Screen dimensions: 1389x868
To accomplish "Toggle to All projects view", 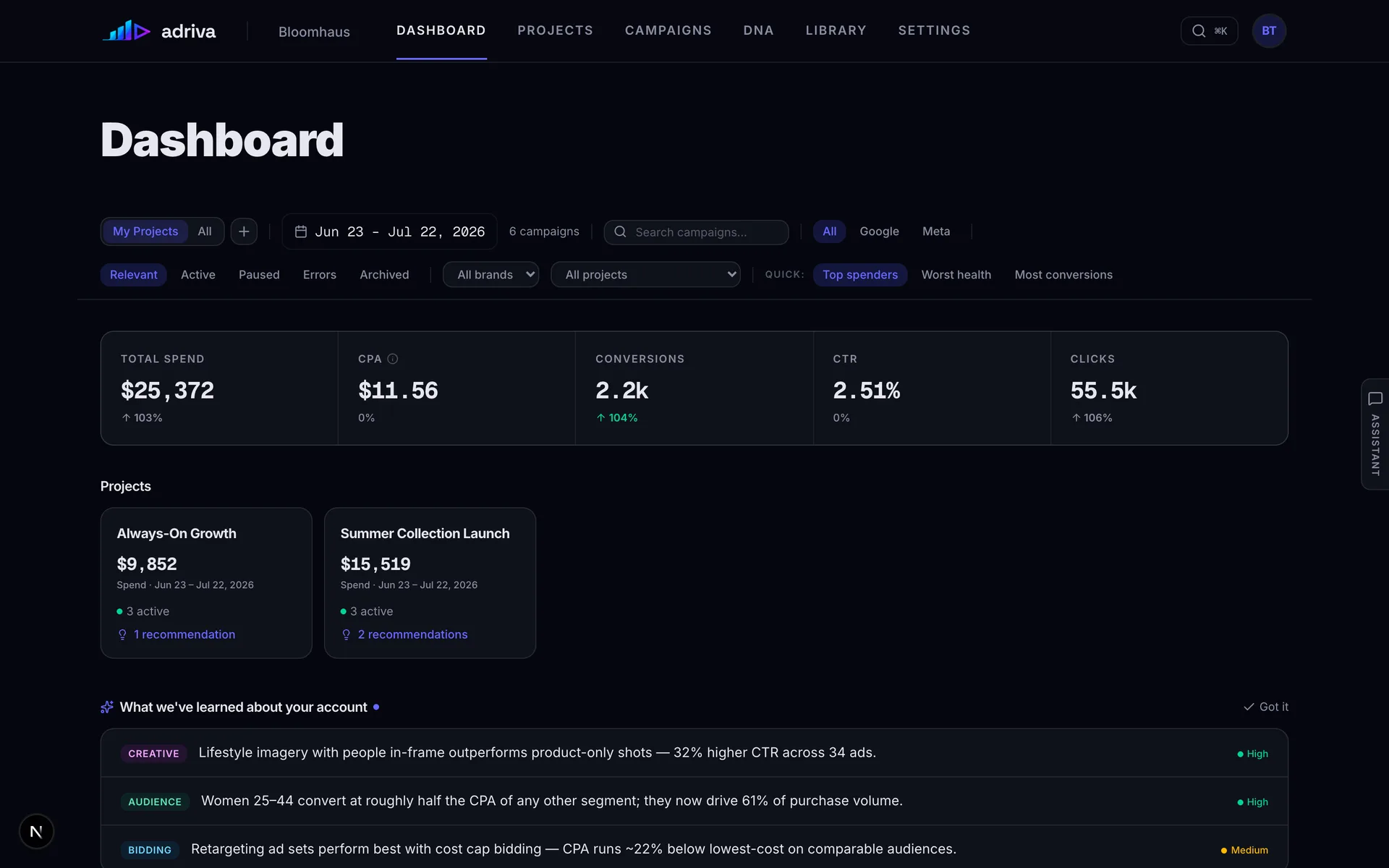I will [205, 231].
